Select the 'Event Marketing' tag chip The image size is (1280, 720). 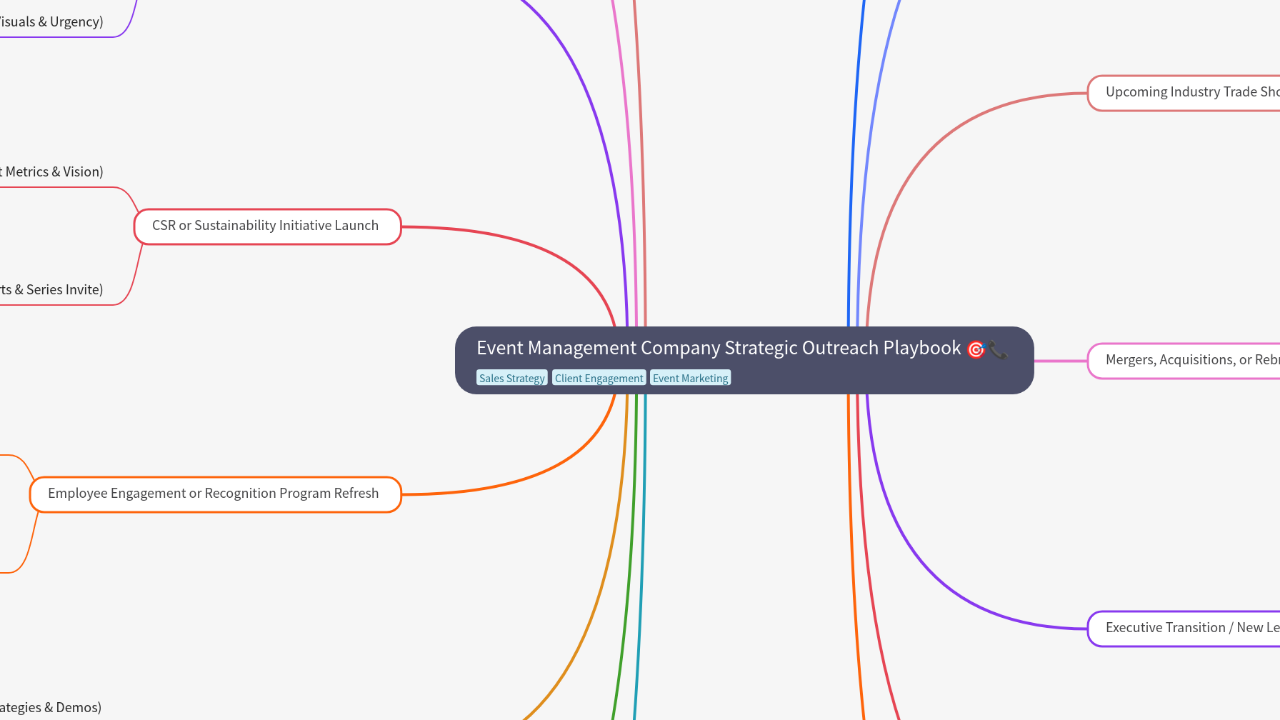[x=690, y=378]
